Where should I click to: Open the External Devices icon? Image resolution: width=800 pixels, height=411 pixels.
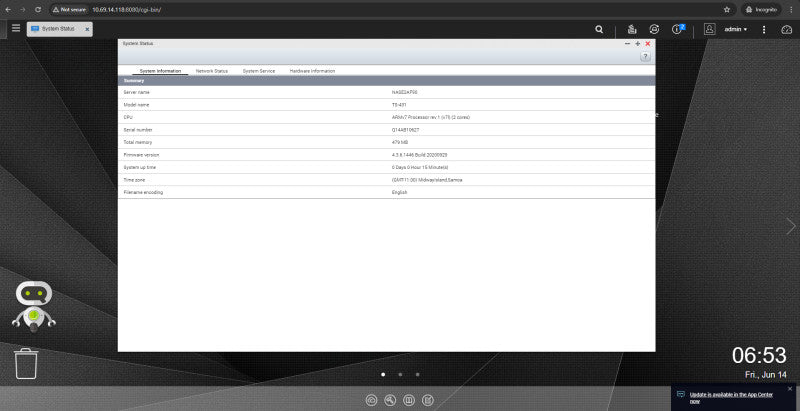pyautogui.click(x=654, y=30)
